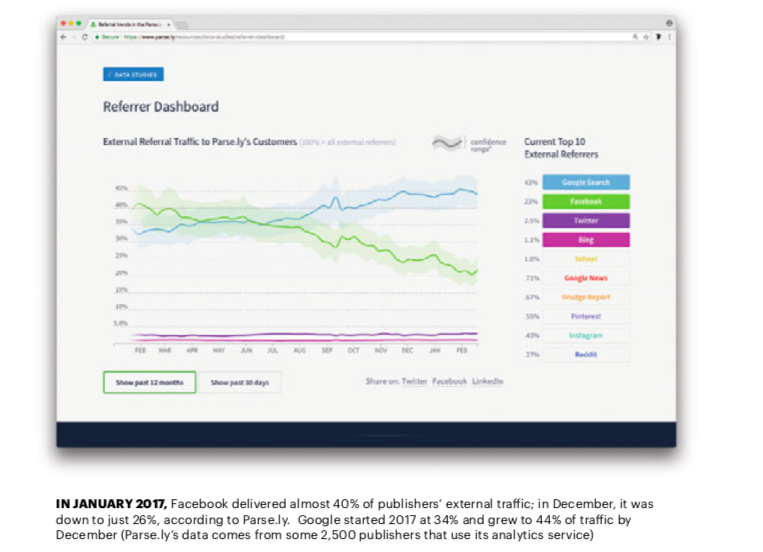Select Show past 30 days
This screenshot has height=552, width=763.
(239, 383)
